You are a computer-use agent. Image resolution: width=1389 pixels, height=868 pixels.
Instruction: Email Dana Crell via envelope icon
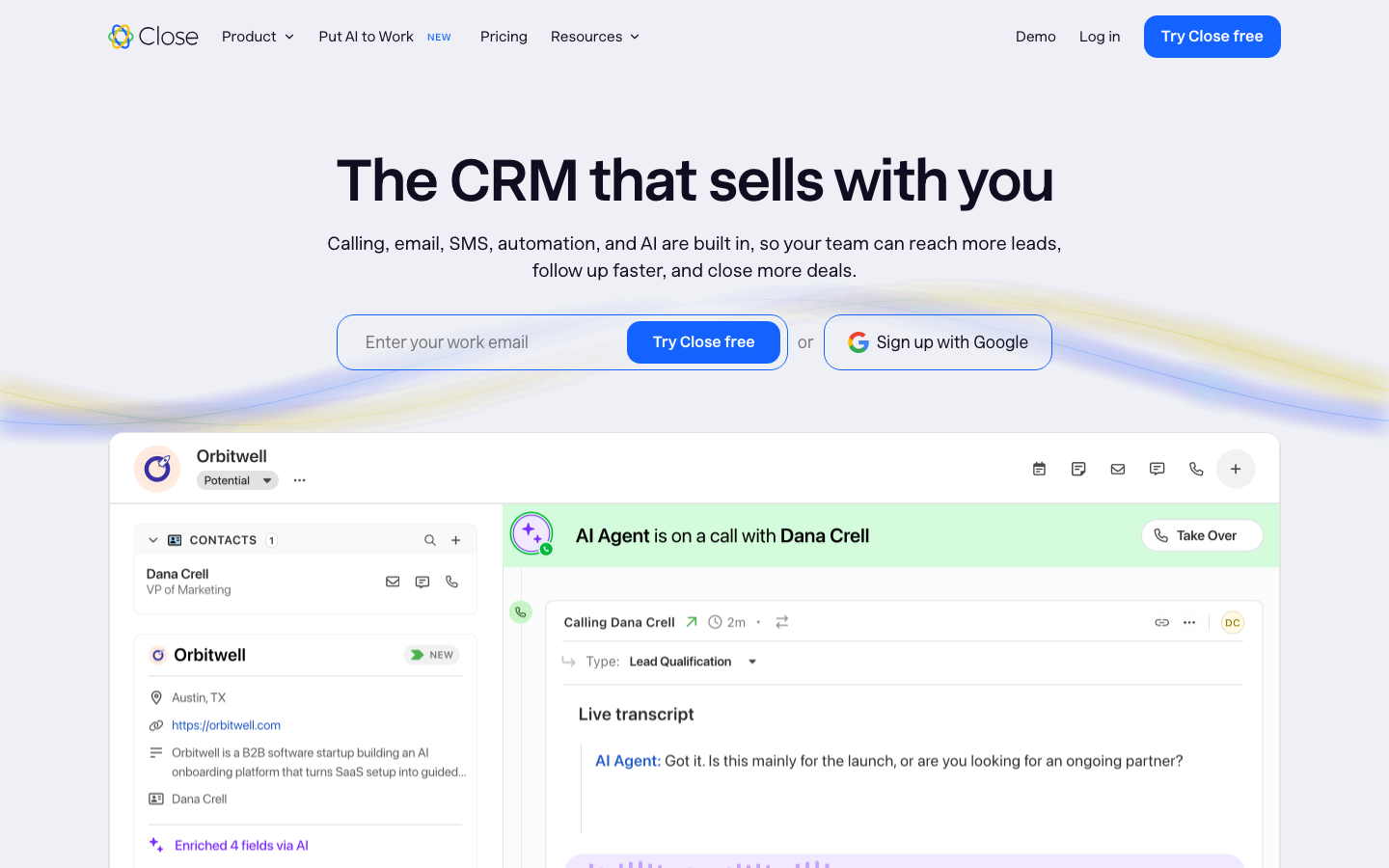[393, 582]
